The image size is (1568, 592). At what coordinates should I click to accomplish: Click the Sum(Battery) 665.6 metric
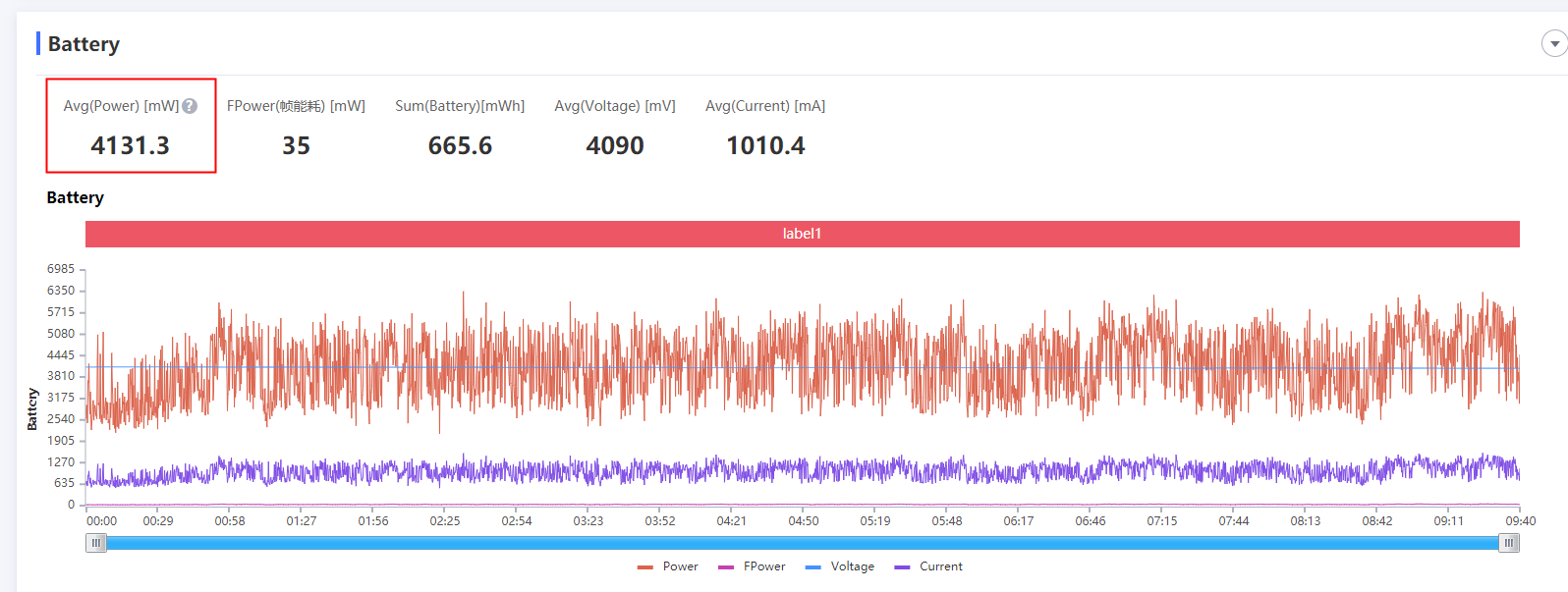click(460, 128)
